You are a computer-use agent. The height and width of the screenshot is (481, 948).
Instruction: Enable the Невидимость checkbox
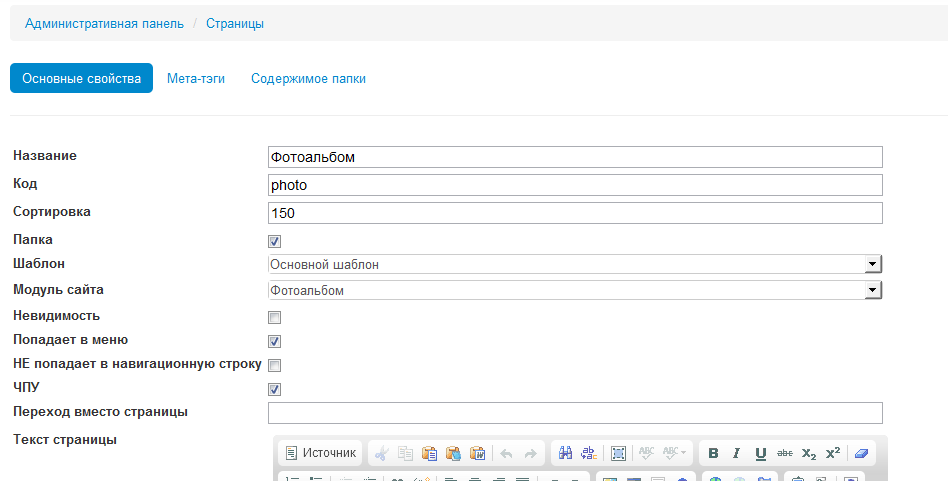(x=274, y=317)
